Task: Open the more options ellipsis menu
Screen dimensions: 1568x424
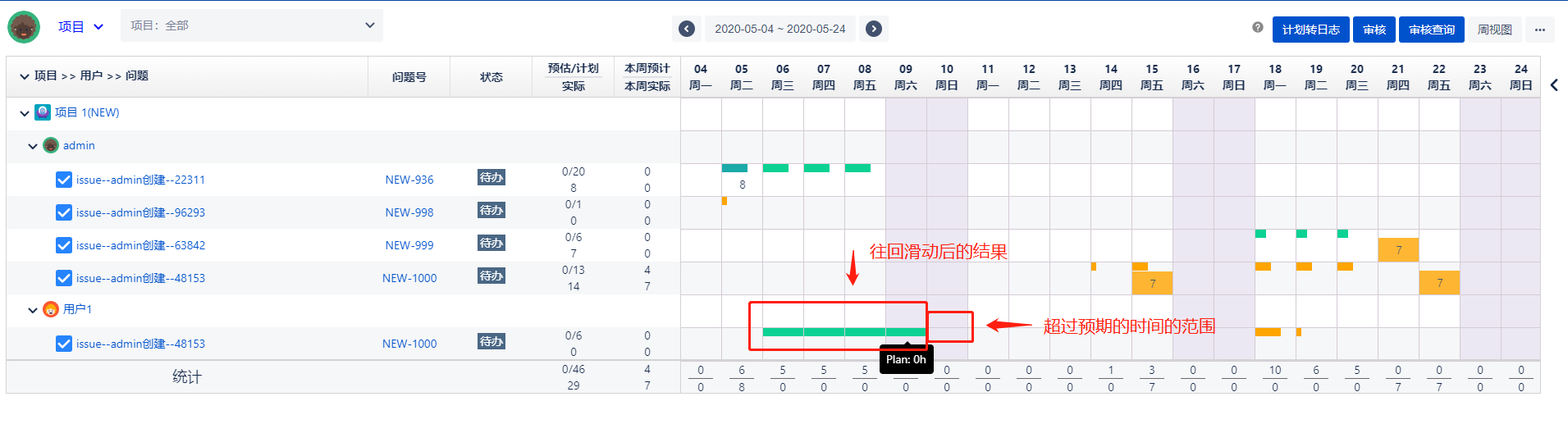Action: point(1539,30)
